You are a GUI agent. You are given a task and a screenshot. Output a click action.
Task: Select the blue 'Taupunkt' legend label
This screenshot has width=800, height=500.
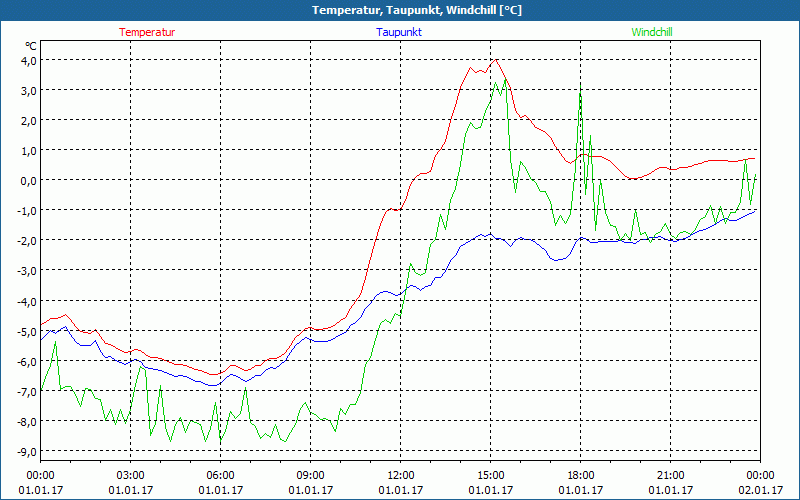click(399, 32)
